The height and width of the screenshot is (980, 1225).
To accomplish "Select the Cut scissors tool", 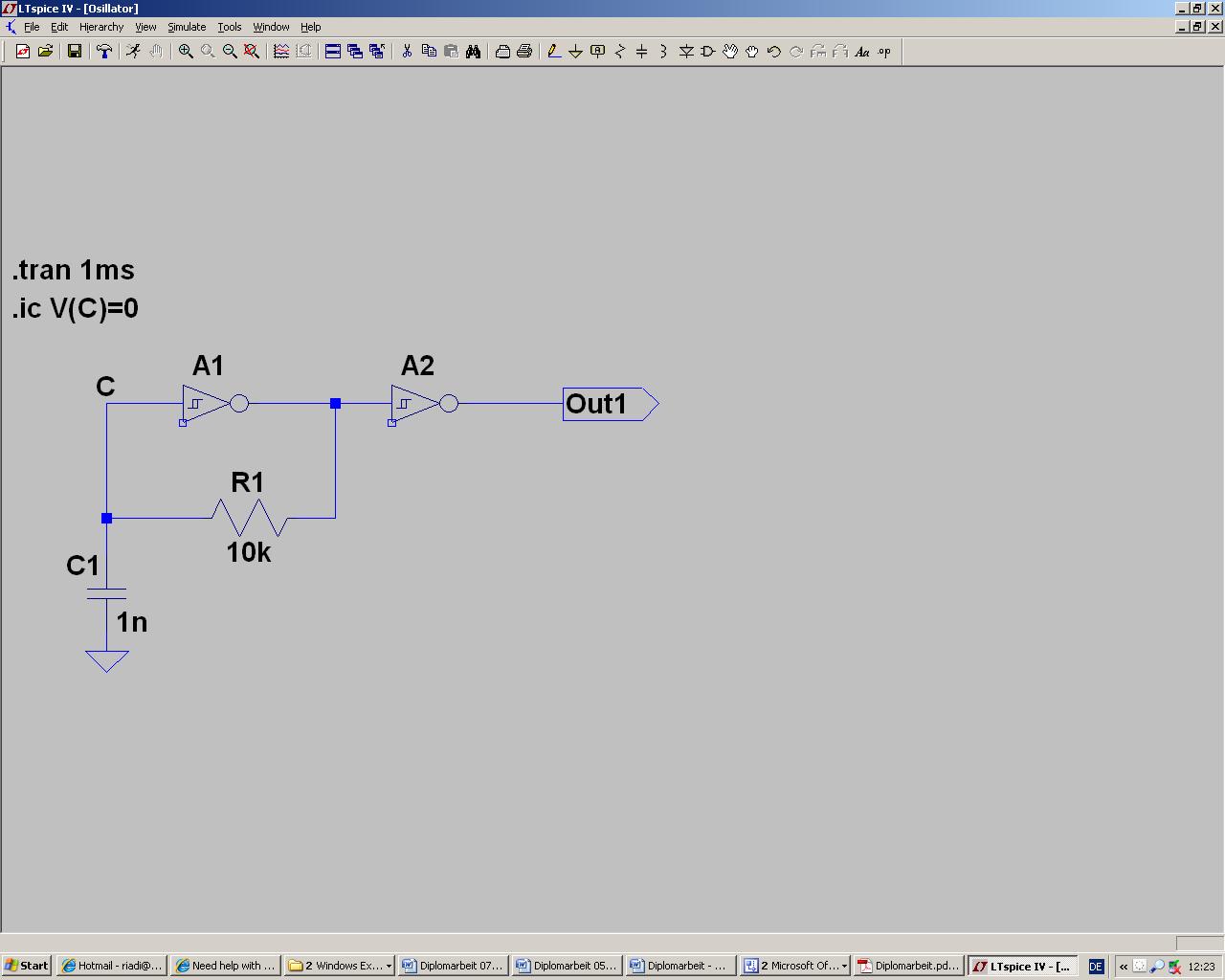I will click(407, 52).
